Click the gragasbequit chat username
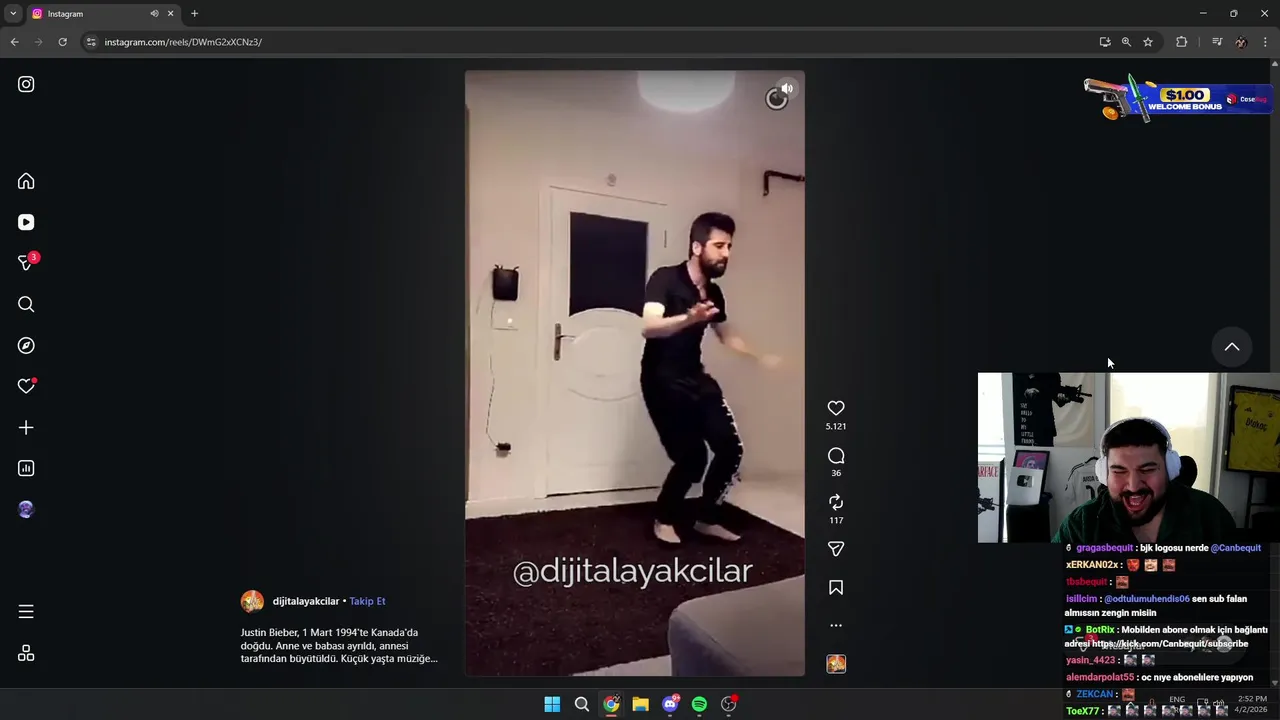This screenshot has height=720, width=1280. tap(1105, 548)
